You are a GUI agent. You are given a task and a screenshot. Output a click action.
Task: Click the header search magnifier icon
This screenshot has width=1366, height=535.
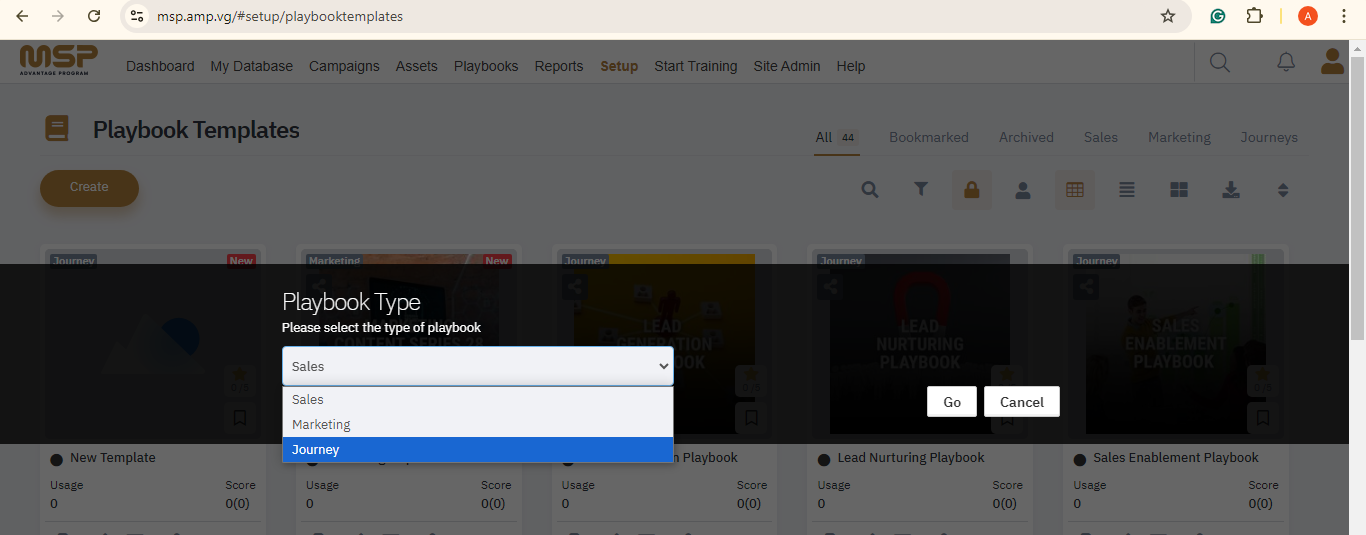click(x=1219, y=62)
